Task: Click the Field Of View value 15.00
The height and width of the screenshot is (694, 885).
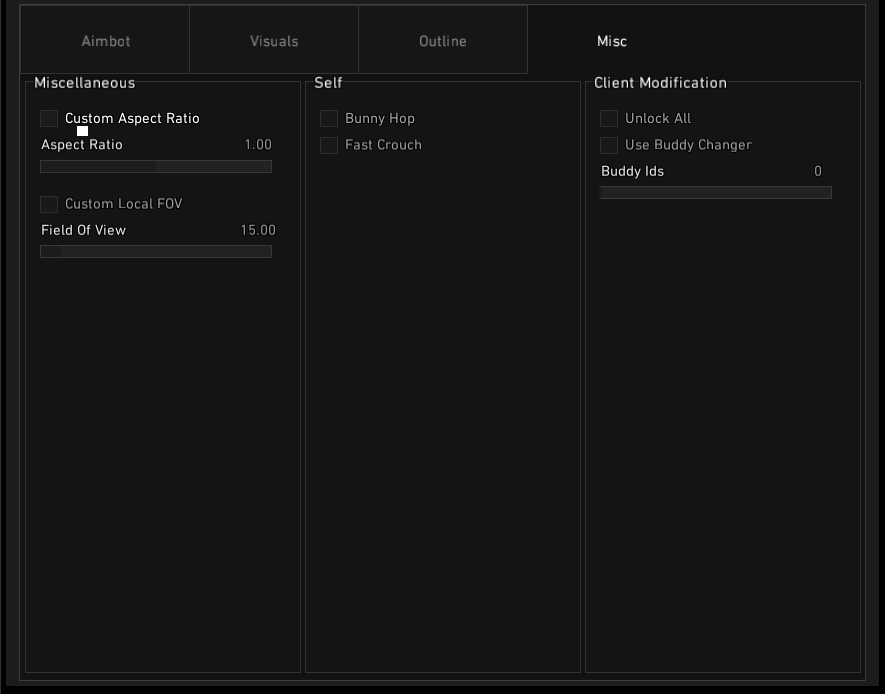Action: click(x=257, y=230)
